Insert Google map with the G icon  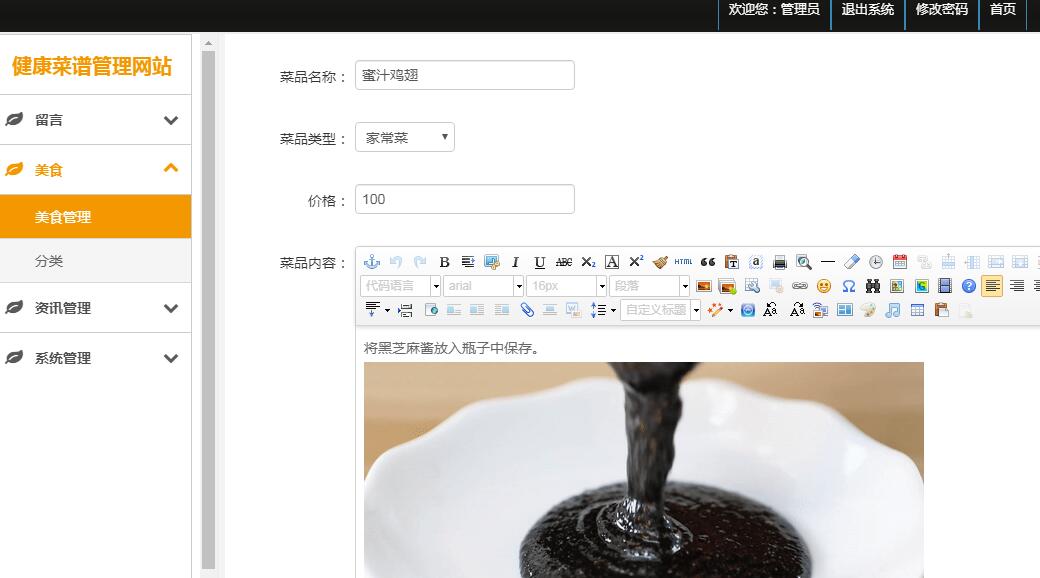click(x=921, y=286)
